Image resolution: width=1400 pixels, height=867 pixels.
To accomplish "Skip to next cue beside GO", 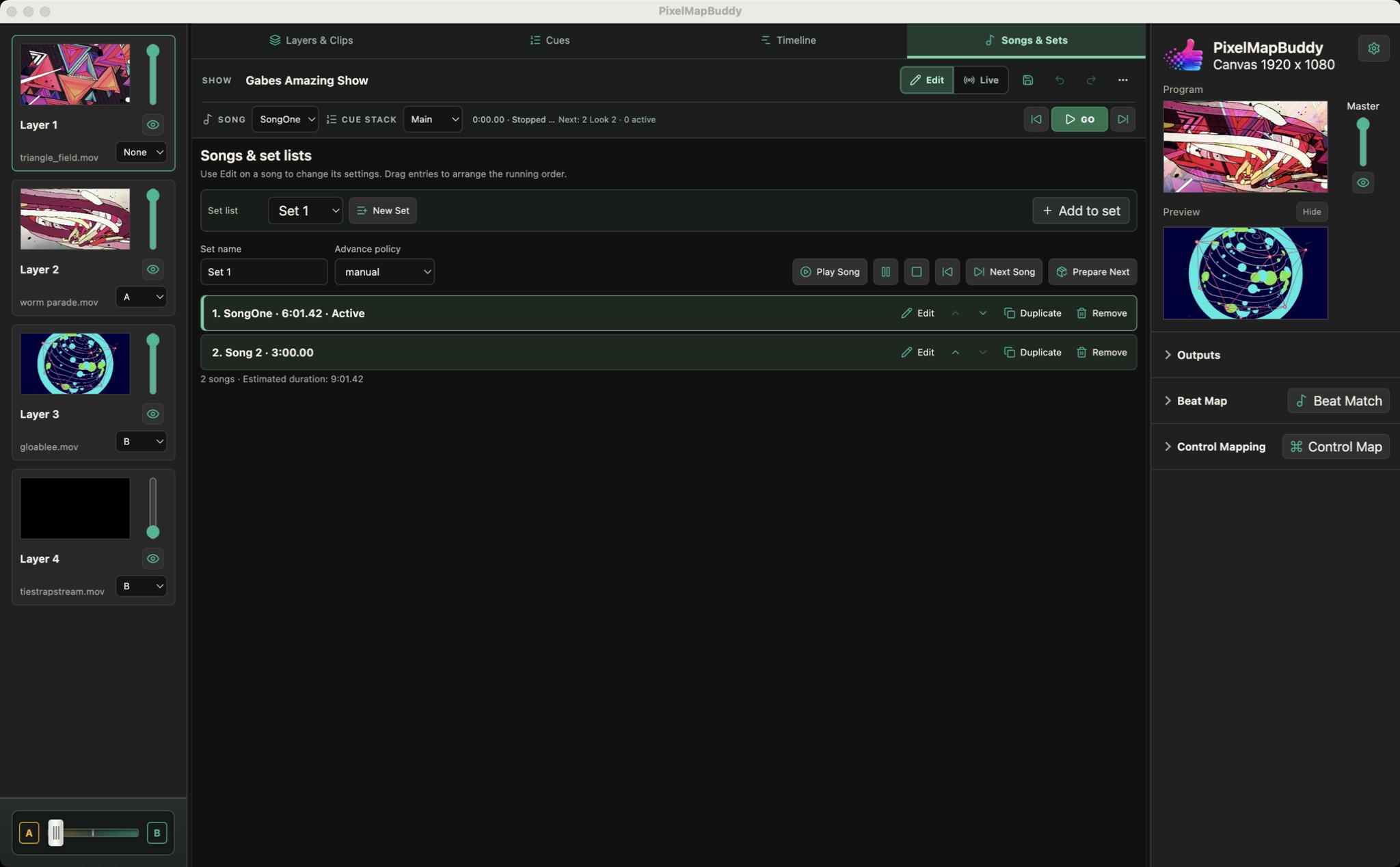I will coord(1122,119).
